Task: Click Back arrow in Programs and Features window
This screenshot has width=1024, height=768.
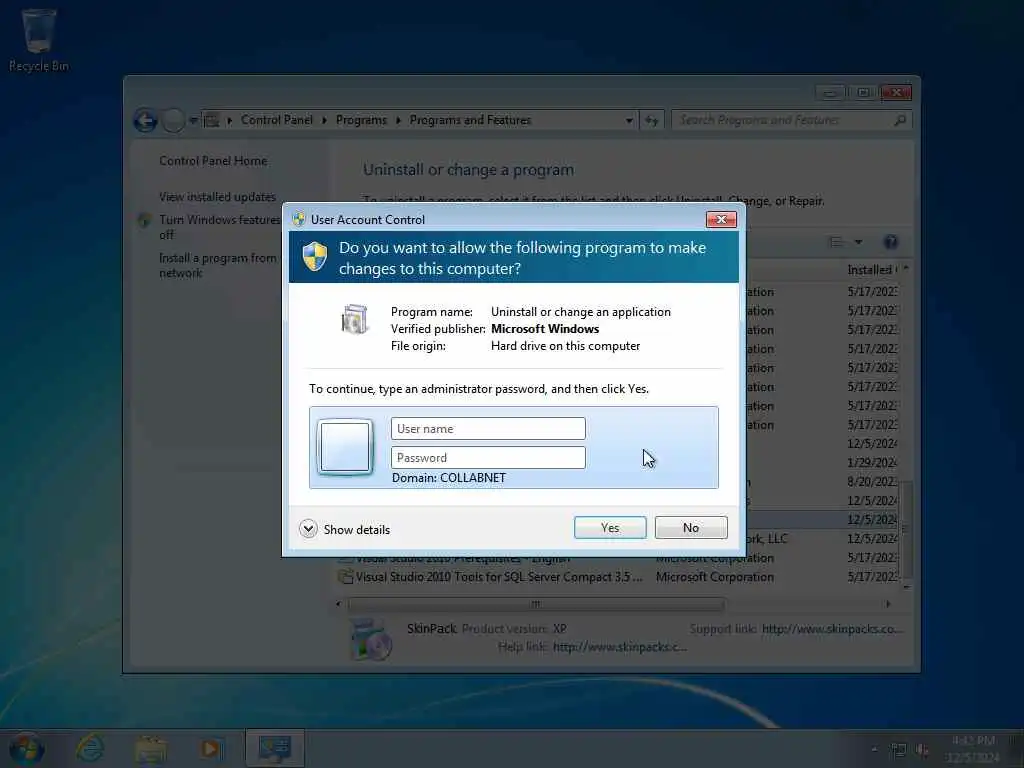Action: tap(145, 121)
